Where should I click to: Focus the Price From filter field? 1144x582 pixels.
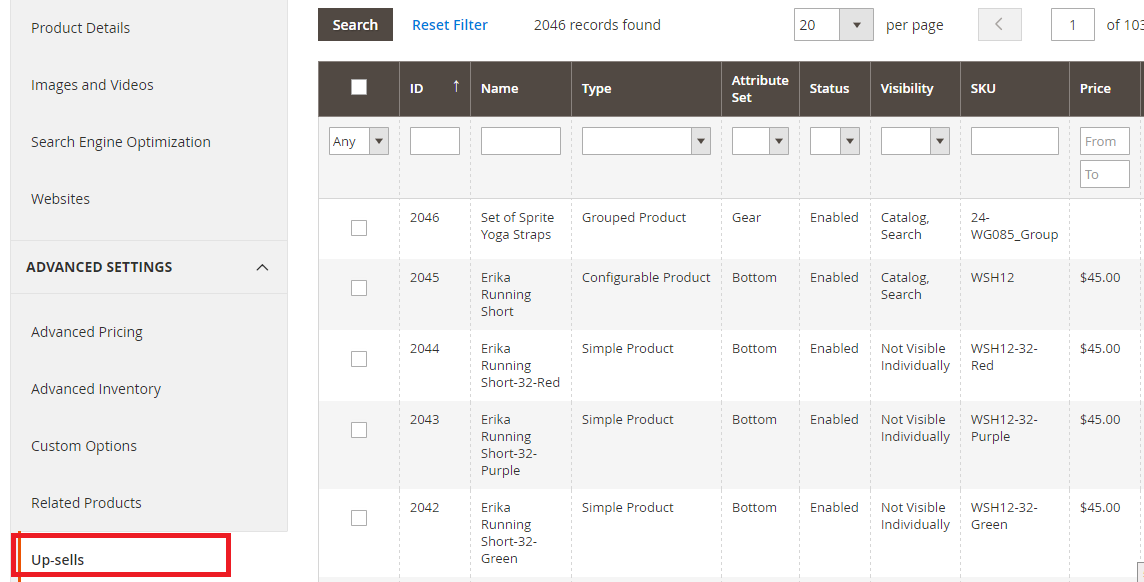coord(1104,141)
